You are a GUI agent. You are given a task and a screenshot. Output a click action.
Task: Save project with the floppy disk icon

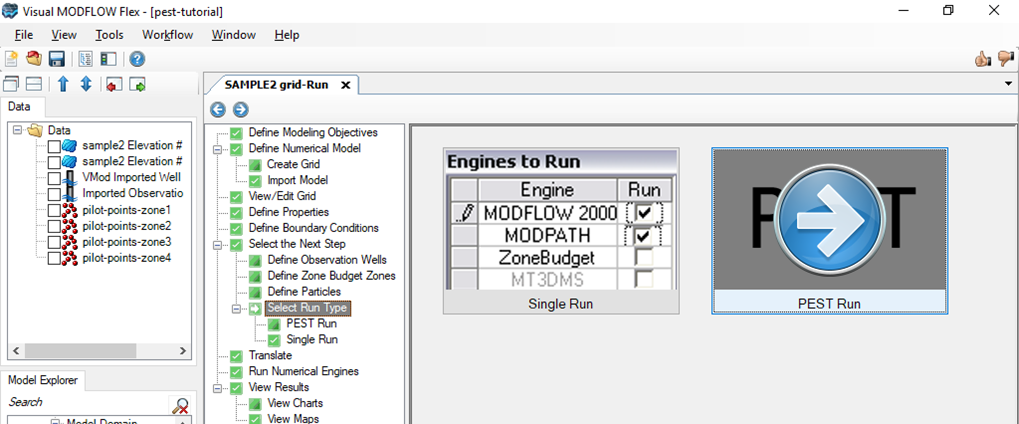pos(57,59)
